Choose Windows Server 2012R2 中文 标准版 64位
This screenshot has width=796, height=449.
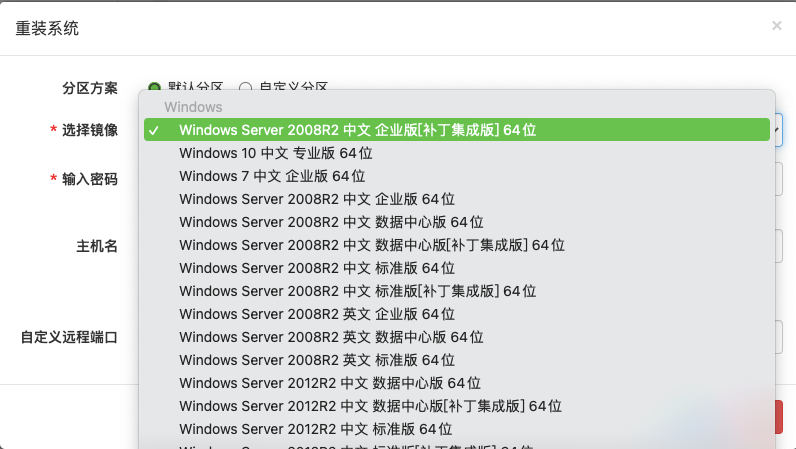pos(457,429)
